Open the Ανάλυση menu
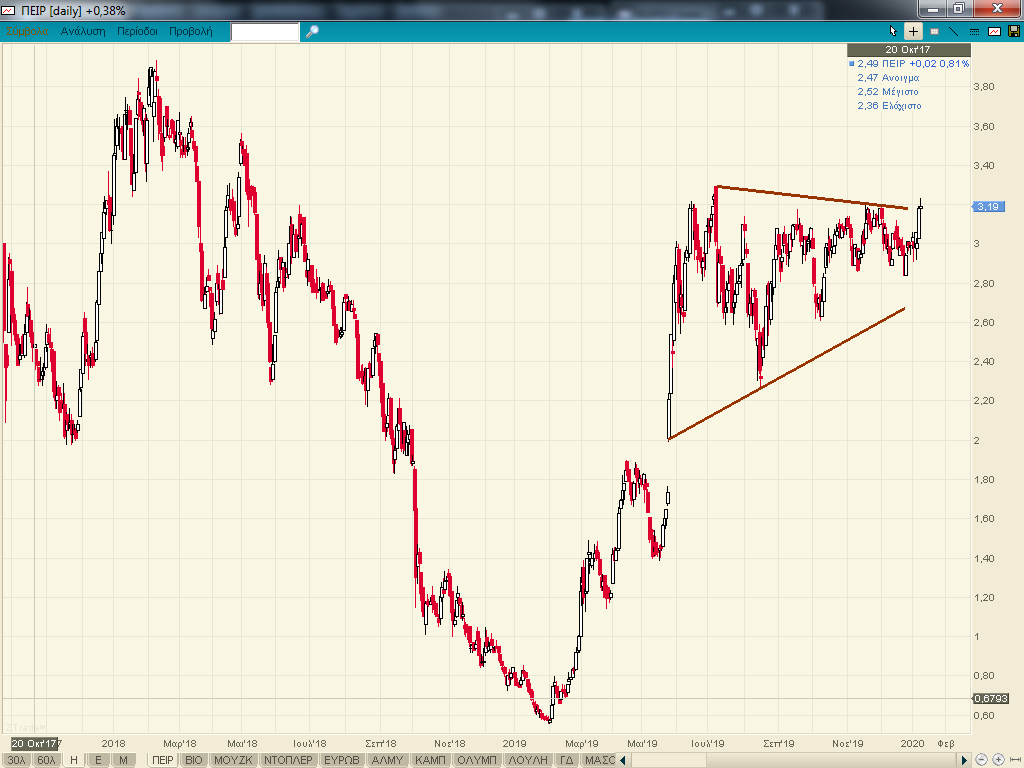 point(82,31)
